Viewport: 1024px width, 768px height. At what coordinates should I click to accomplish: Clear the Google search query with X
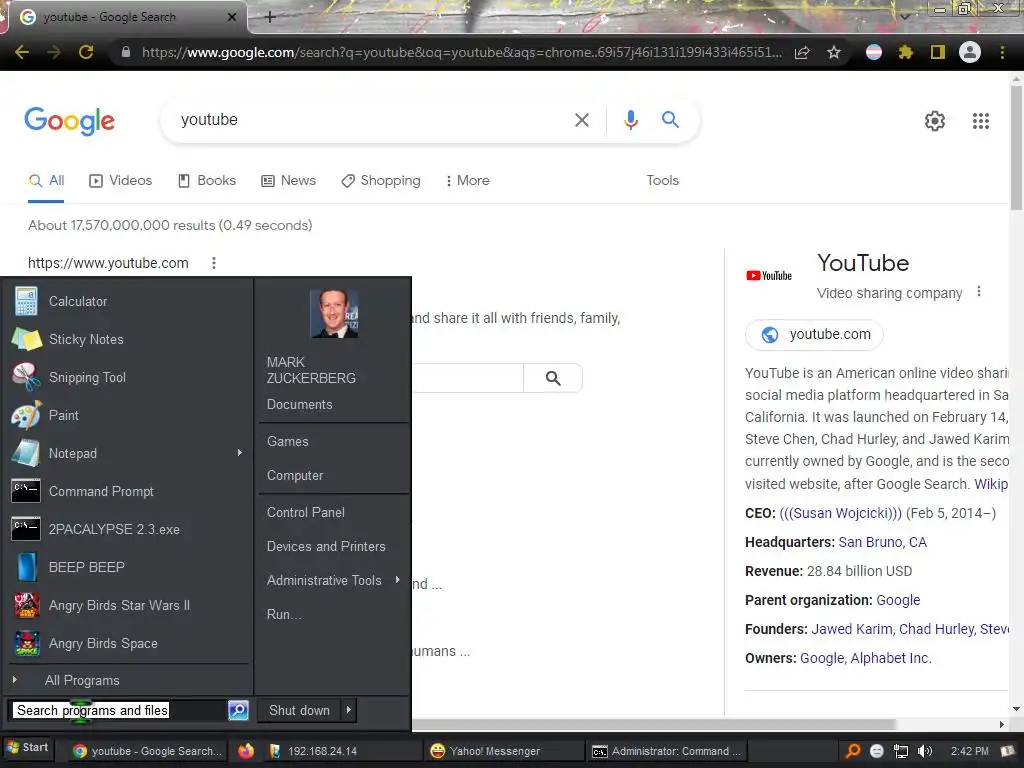(x=581, y=120)
